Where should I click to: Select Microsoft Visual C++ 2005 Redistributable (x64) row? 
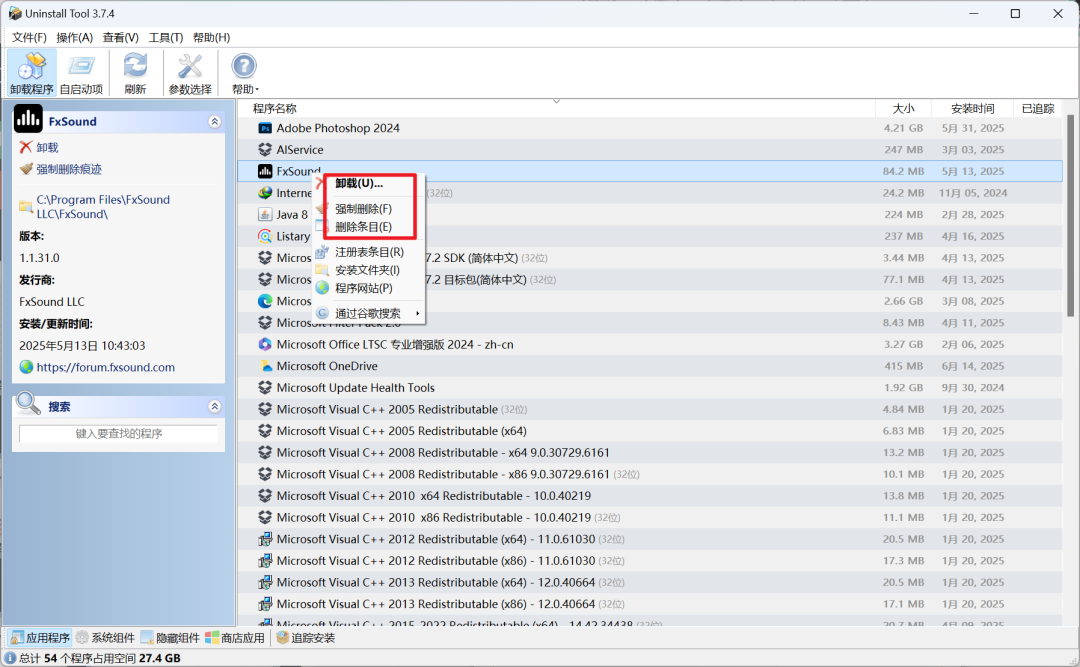tap(650, 431)
